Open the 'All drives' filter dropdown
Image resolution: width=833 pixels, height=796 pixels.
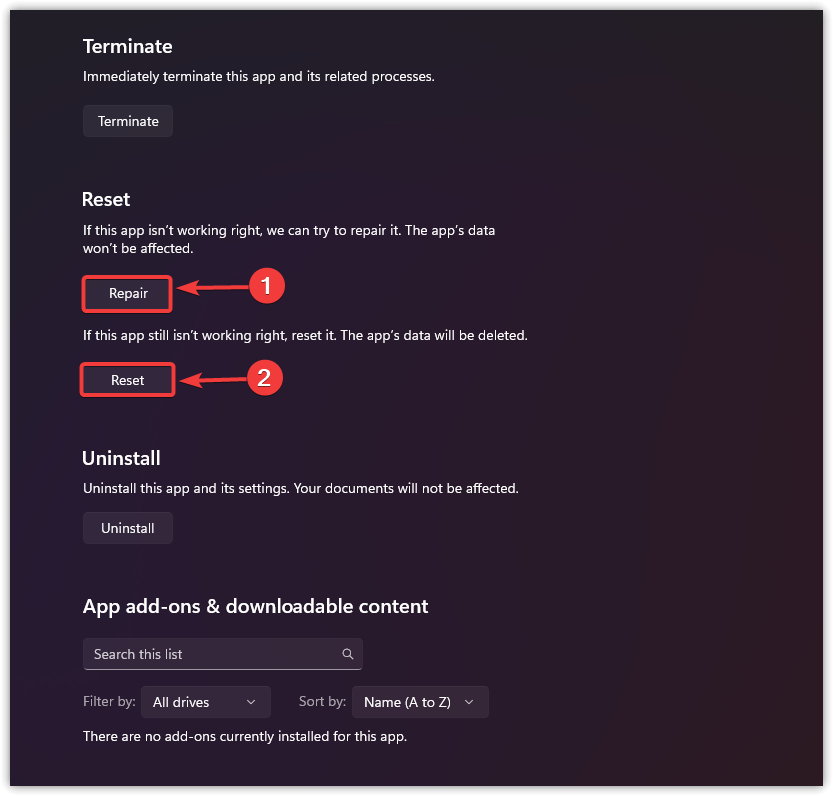pos(205,702)
